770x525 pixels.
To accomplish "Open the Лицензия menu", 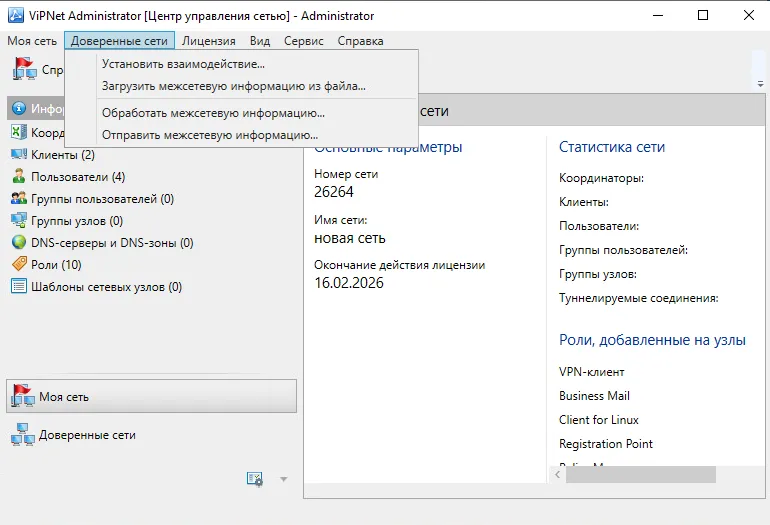I will point(209,41).
